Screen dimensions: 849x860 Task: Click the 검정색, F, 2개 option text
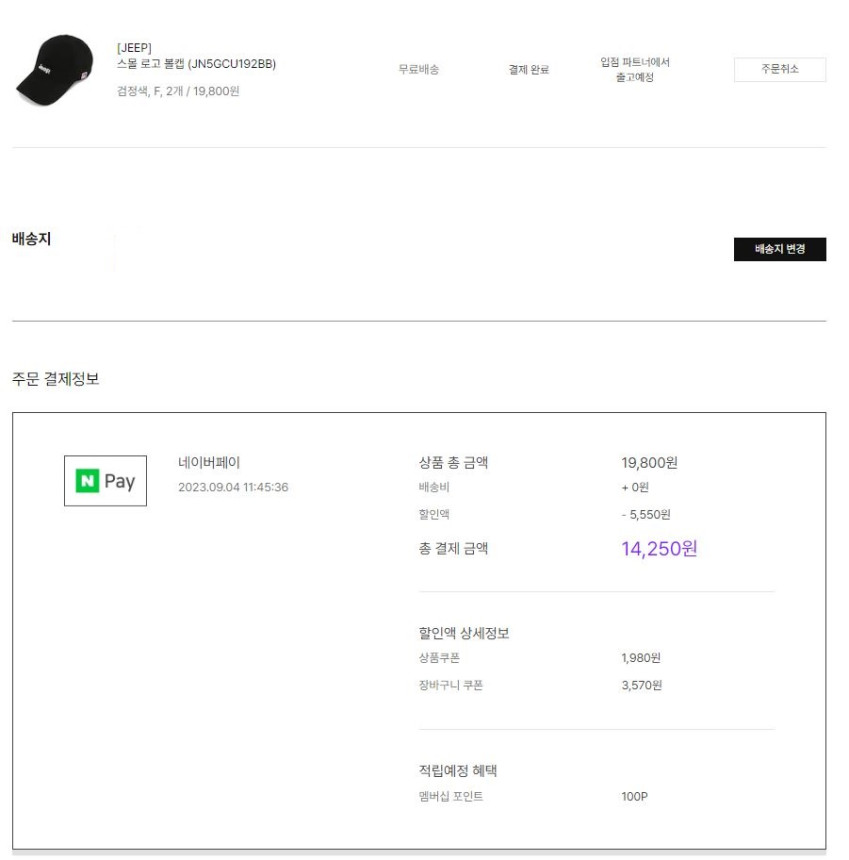[x=178, y=92]
